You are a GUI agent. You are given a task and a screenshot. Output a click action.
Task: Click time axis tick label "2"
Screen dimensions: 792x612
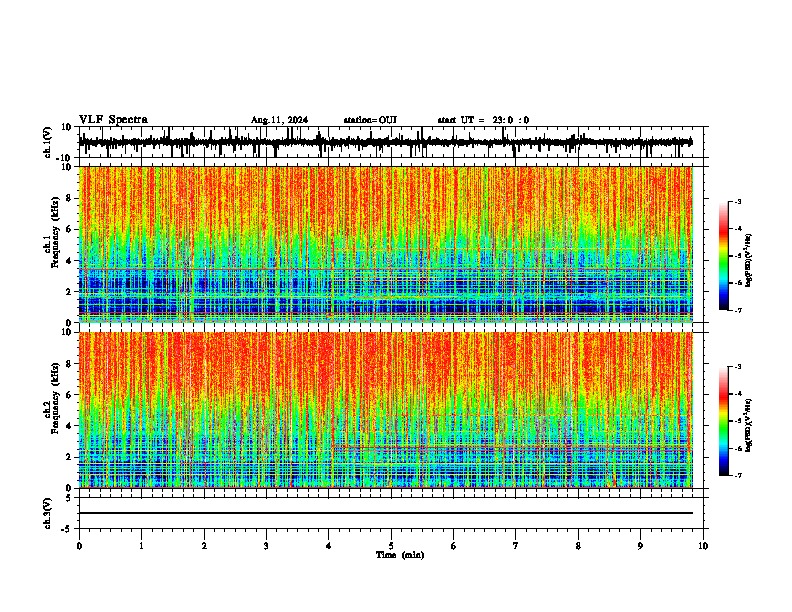coord(204,546)
